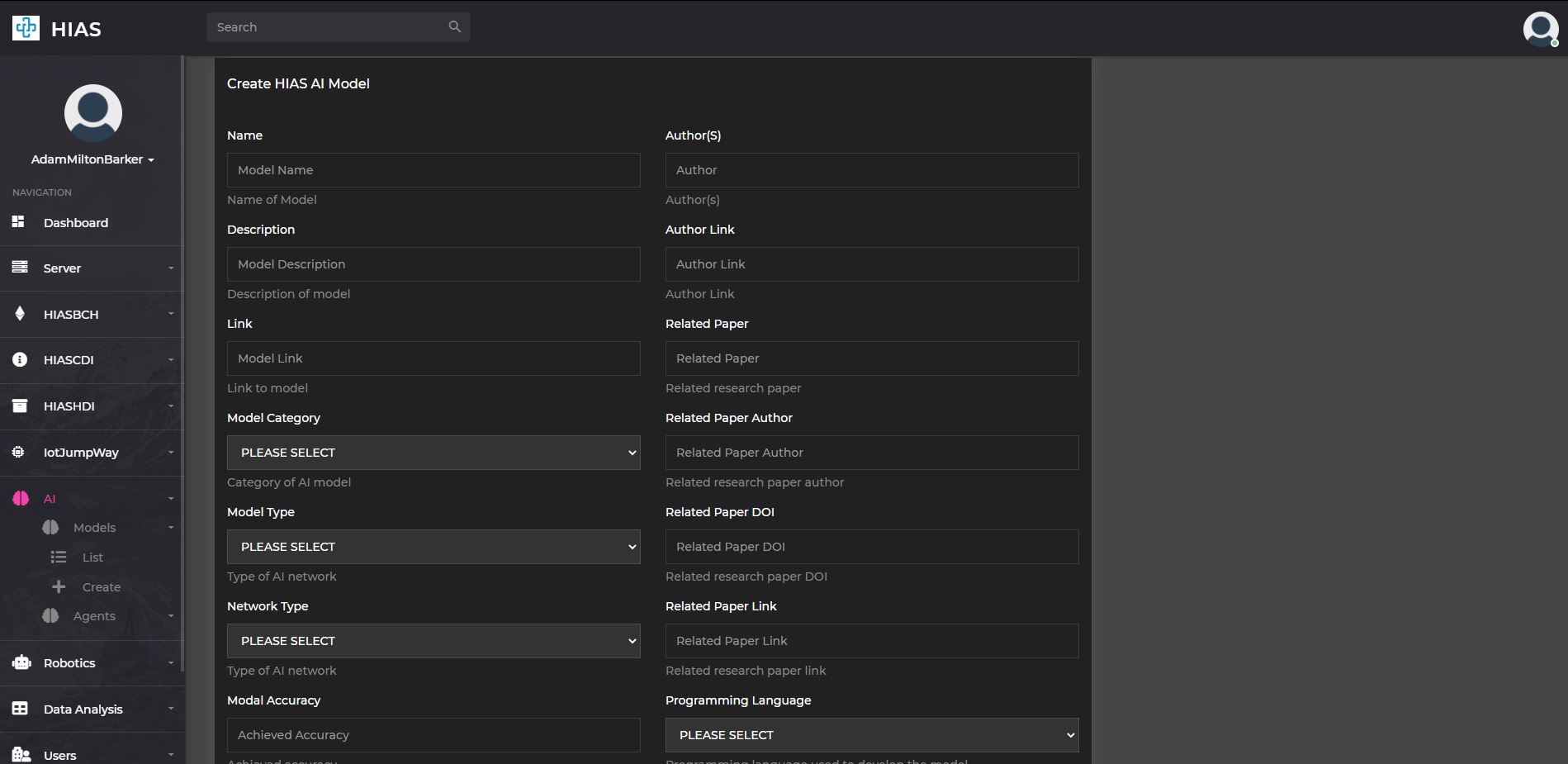Click the Models brain icon
Viewport: 1568px width, 764px height.
(50, 527)
